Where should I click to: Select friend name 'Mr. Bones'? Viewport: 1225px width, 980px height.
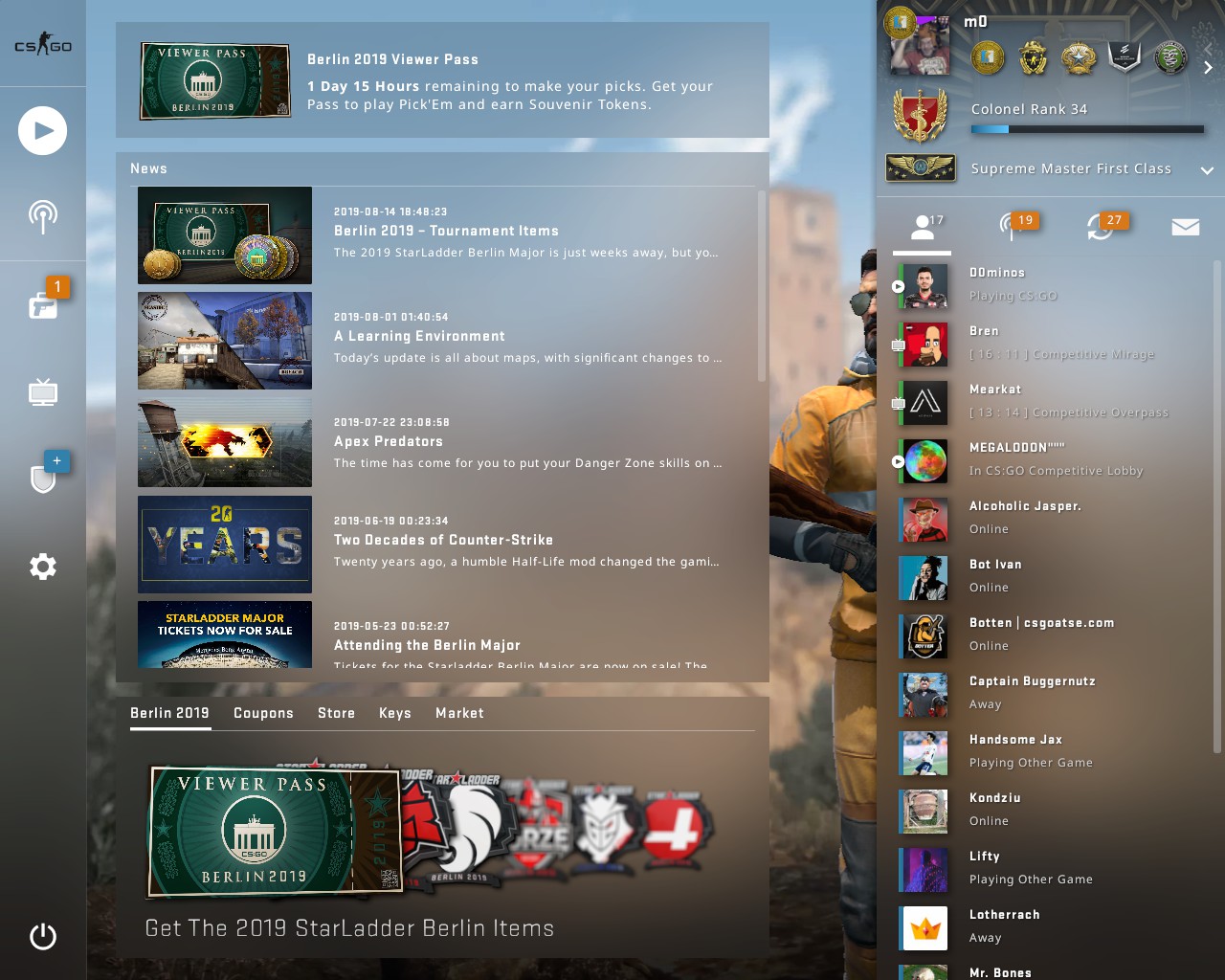(x=1000, y=972)
